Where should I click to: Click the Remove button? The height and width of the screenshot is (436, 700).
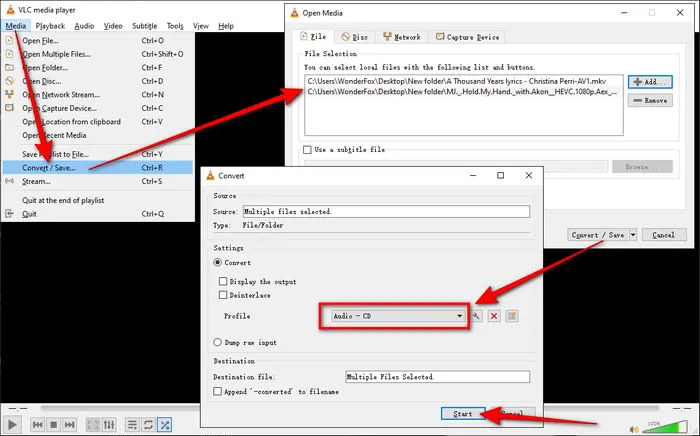pyautogui.click(x=650, y=100)
